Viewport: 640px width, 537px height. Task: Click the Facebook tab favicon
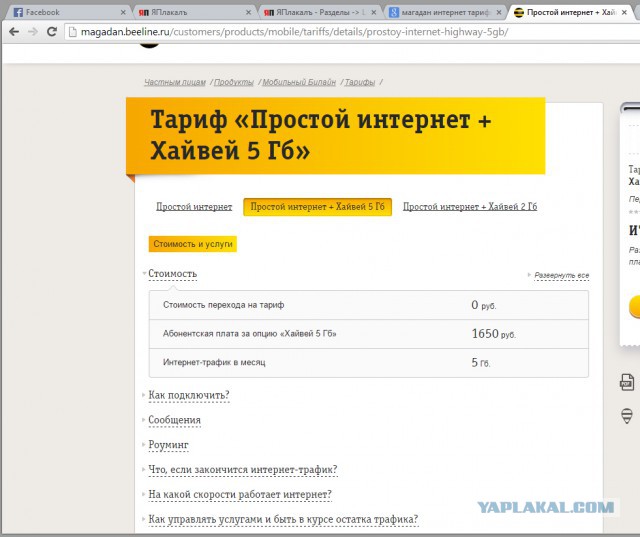click(18, 12)
